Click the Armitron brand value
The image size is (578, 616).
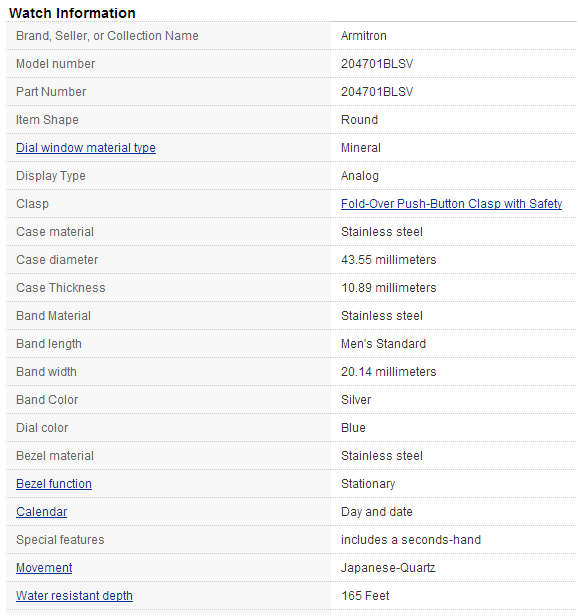[364, 36]
